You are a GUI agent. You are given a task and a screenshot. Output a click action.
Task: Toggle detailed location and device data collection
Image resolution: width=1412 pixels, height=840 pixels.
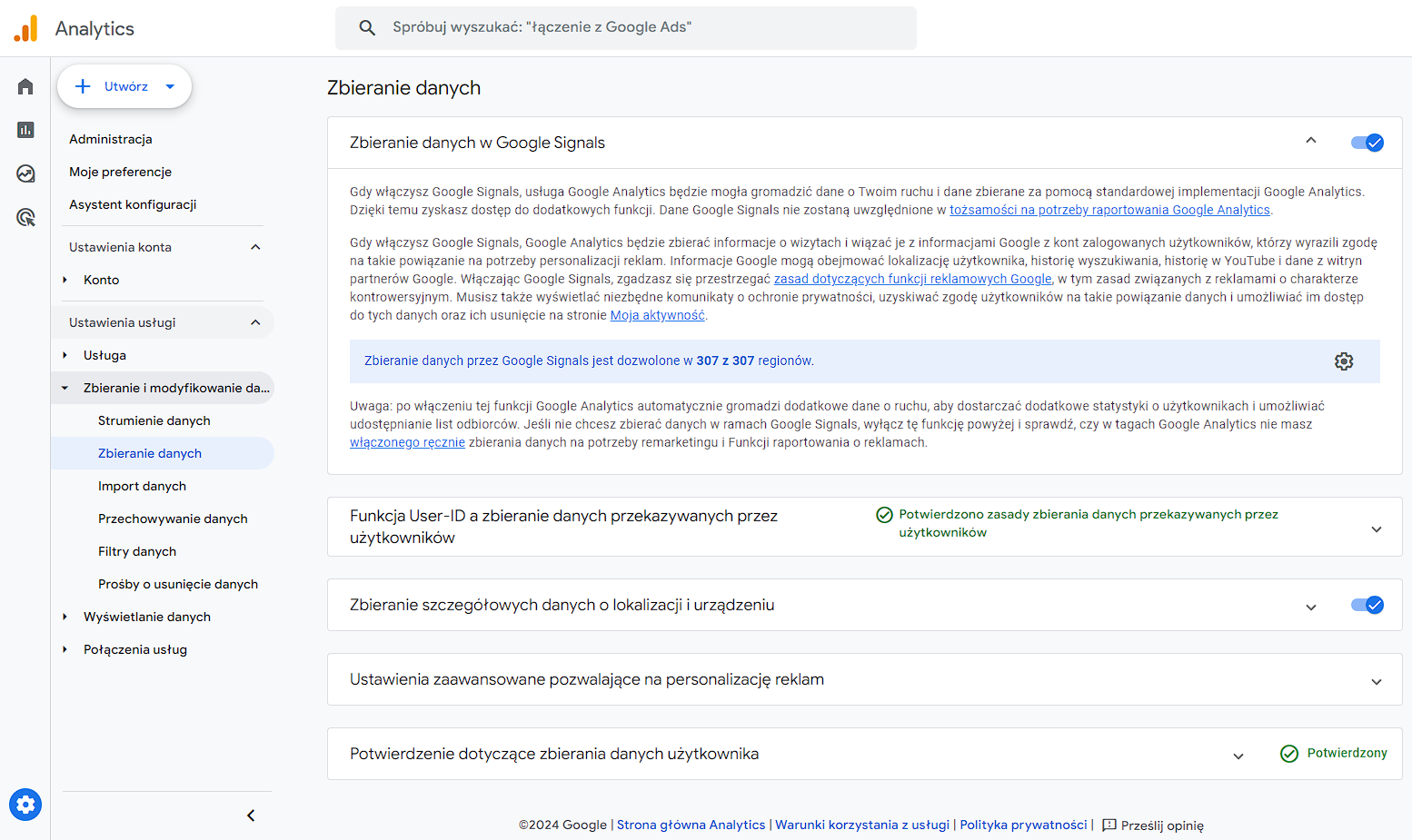click(x=1367, y=605)
